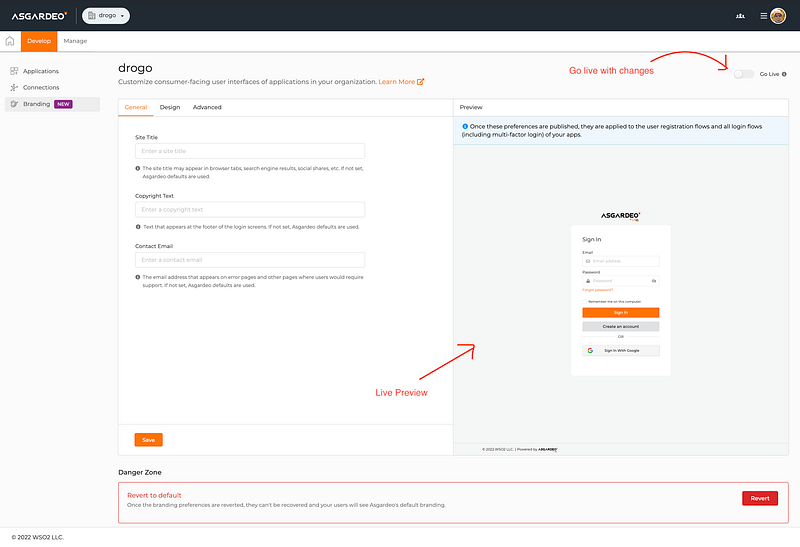Screen dimensions: 800x547
Task: Click the info icon in the preview notice
Action: 465,126
